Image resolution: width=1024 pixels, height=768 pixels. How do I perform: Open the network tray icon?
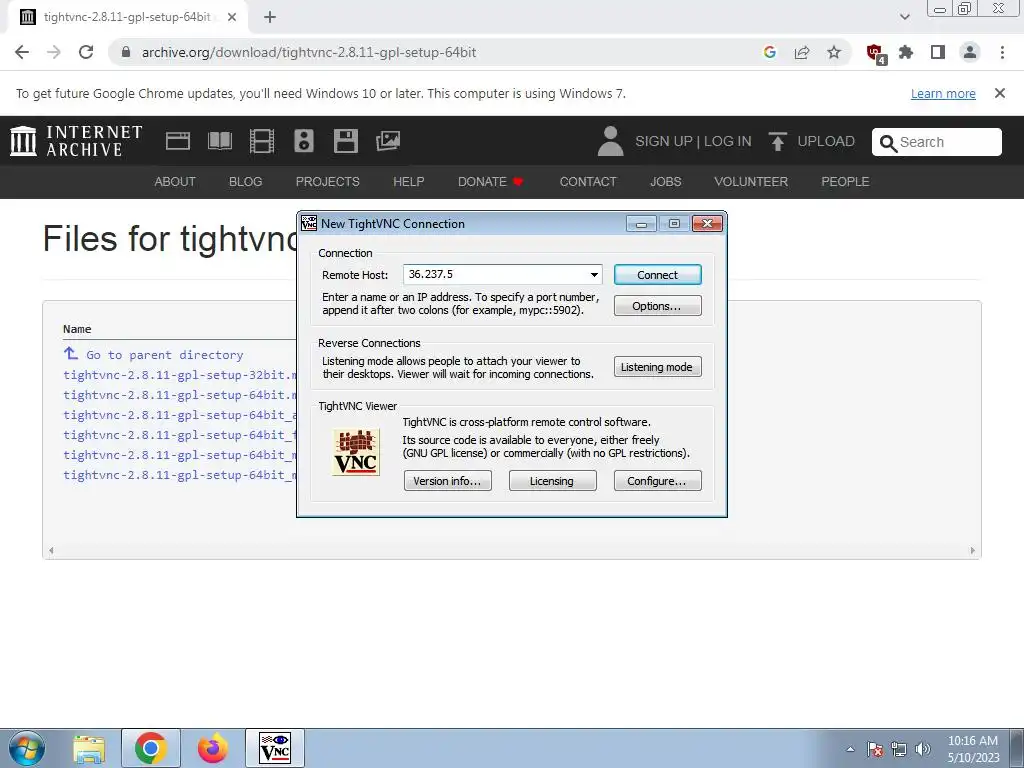(899, 749)
